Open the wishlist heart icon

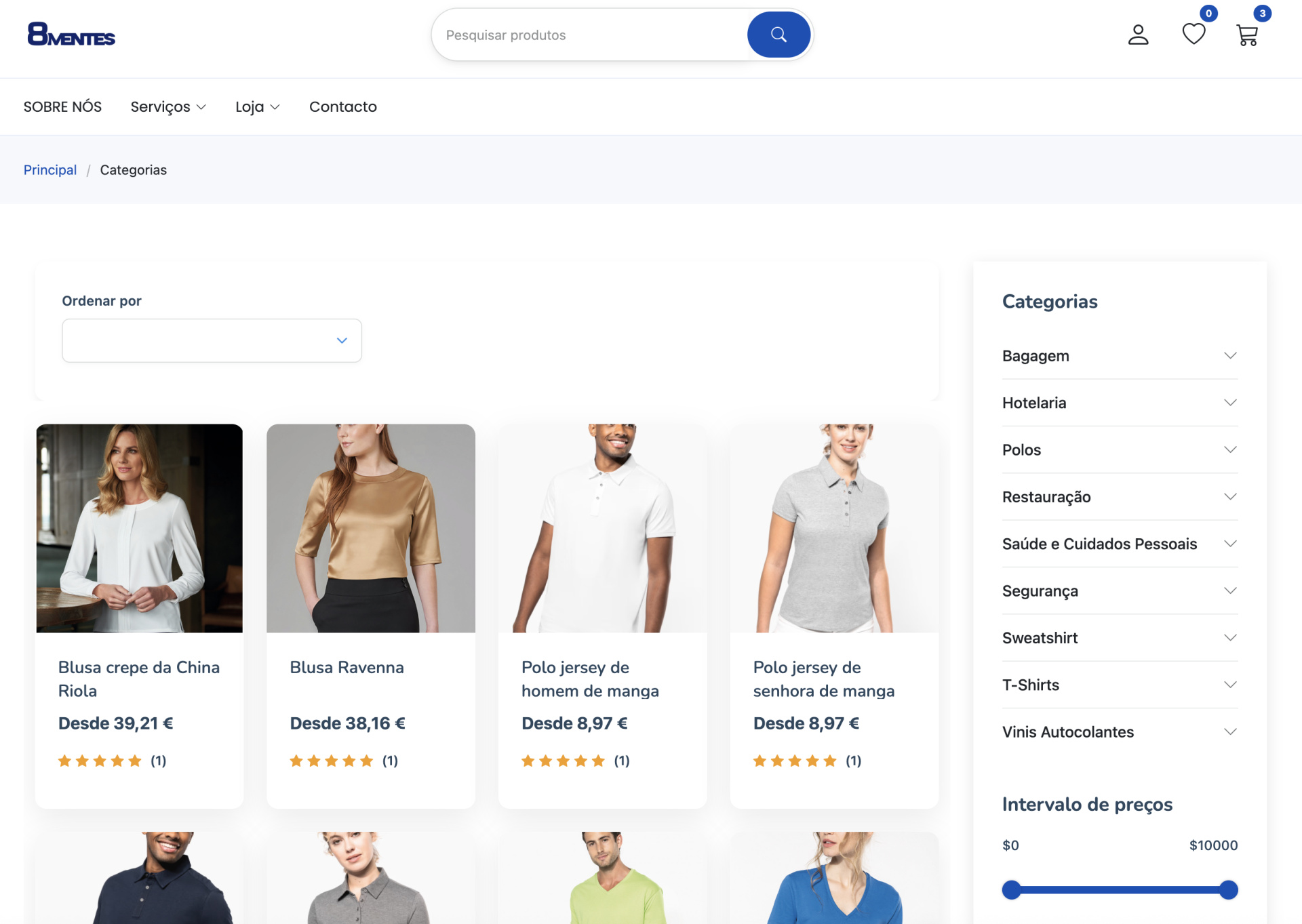click(1193, 34)
